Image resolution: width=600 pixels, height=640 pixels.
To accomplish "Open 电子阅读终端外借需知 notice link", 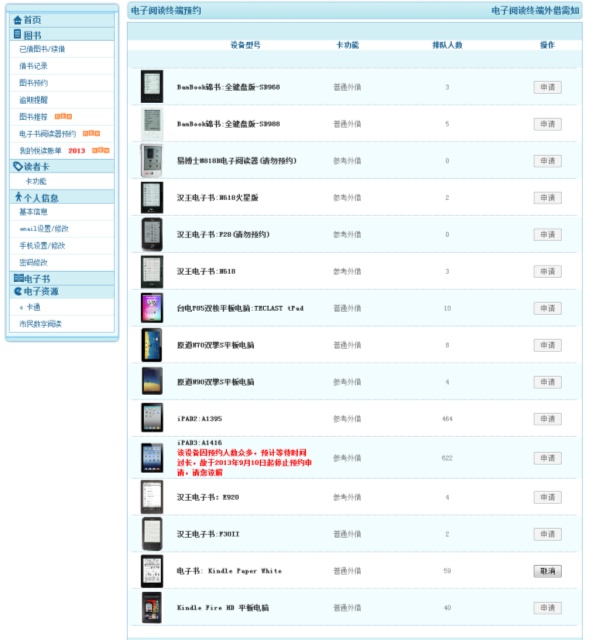I will tap(535, 10).
